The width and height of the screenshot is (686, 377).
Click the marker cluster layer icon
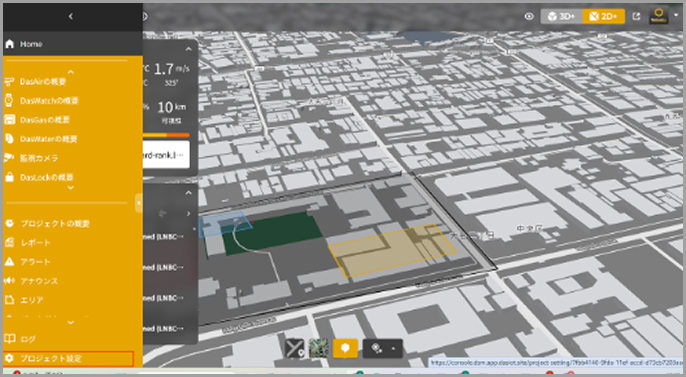(x=377, y=349)
